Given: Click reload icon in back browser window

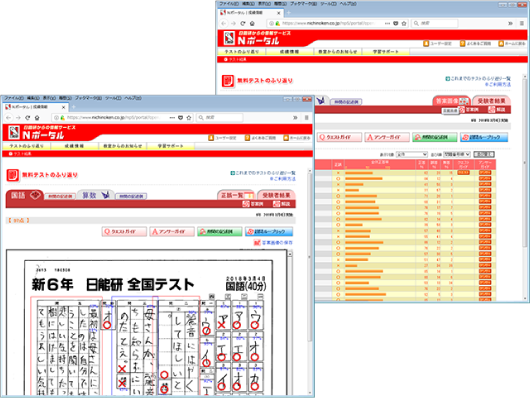Looking at the screenshot, I should pos(243,23).
